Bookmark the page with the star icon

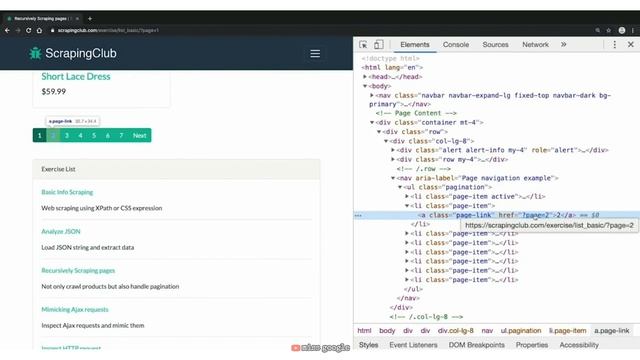pyautogui.click(x=609, y=30)
